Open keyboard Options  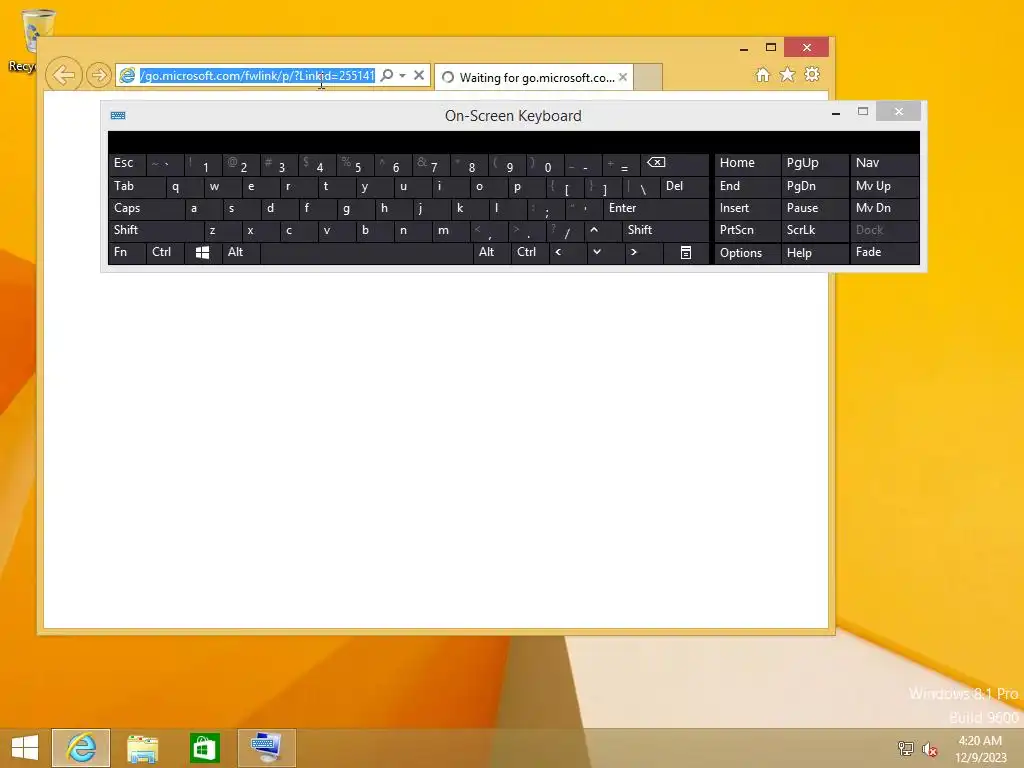coord(747,253)
